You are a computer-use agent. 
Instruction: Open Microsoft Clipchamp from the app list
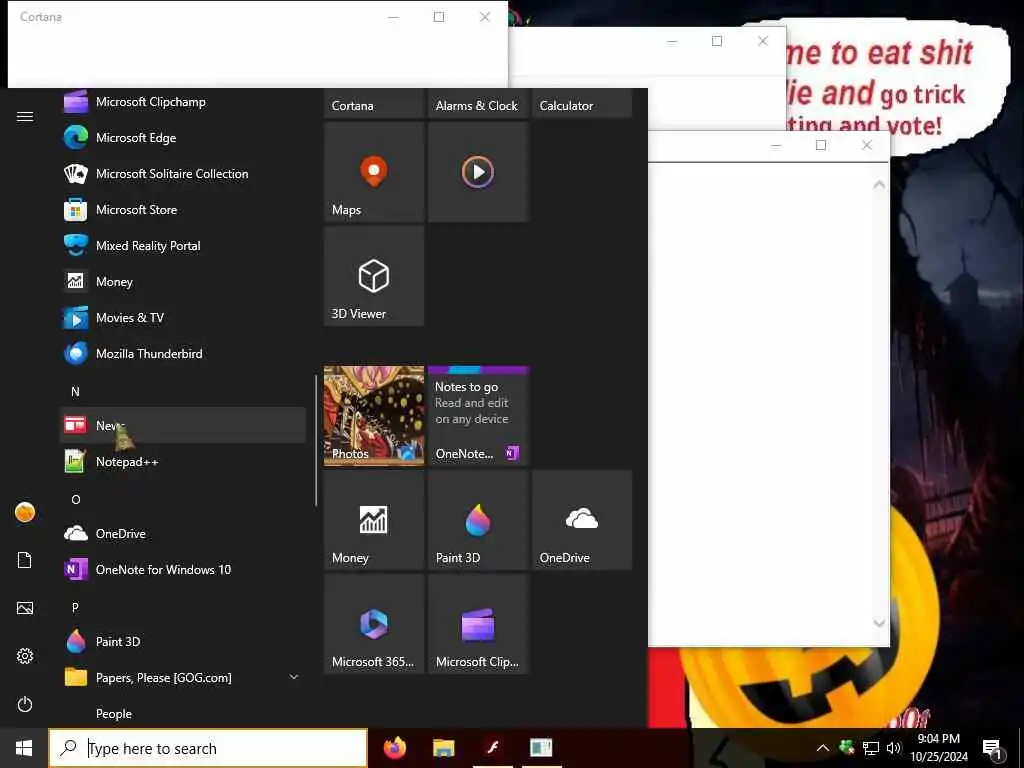pyautogui.click(x=183, y=102)
